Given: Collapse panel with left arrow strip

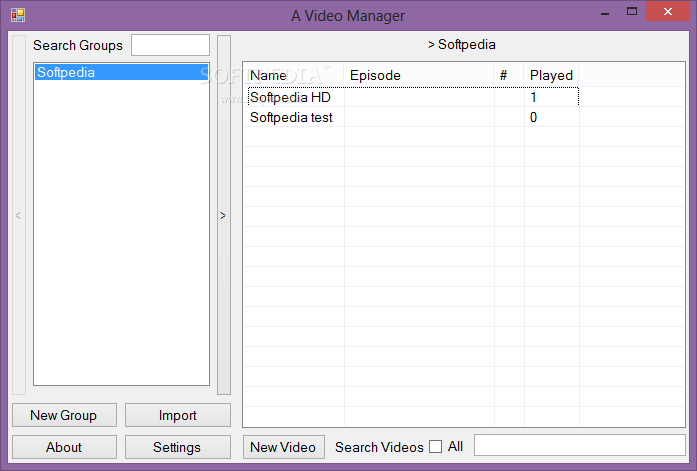Looking at the screenshot, I should [19, 216].
